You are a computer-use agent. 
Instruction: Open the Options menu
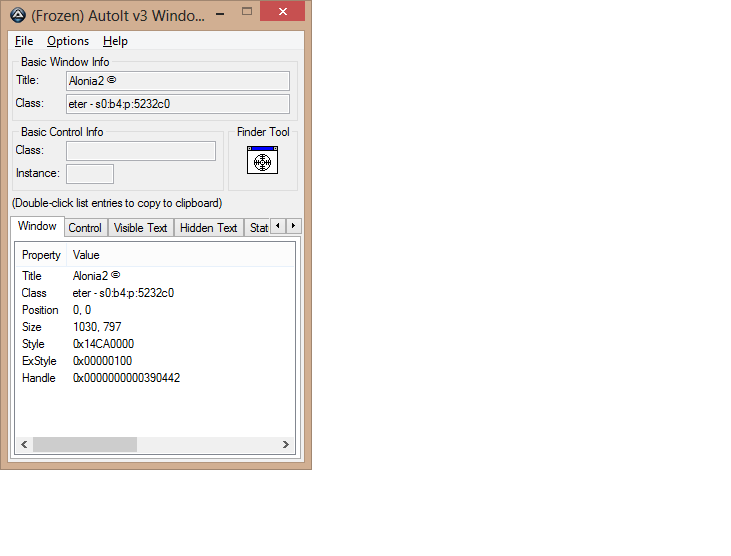pyautogui.click(x=68, y=41)
